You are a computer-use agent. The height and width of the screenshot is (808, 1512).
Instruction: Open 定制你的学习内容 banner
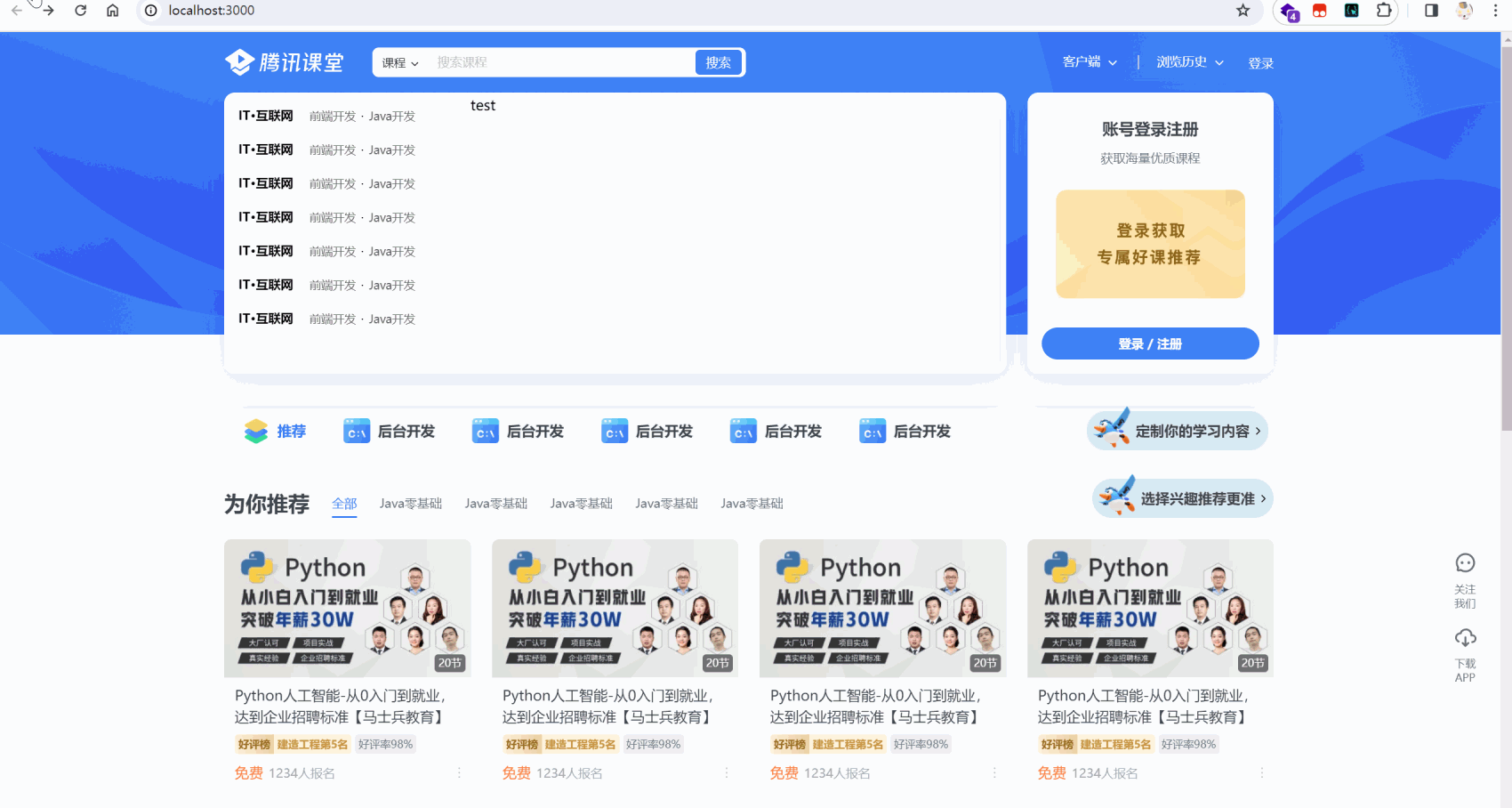pyautogui.click(x=1178, y=431)
